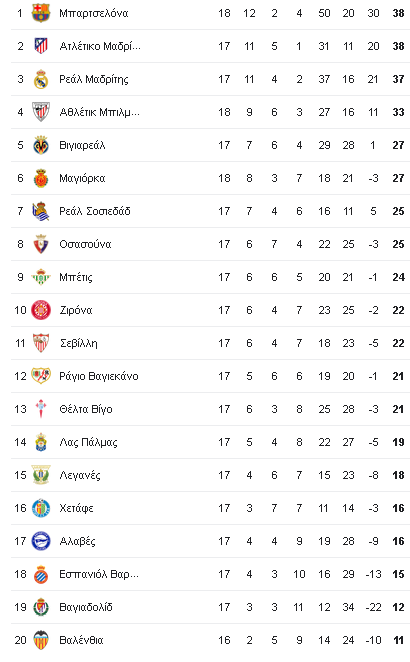Select the Αλαβές row rank number 17
Image resolution: width=410 pixels, height=662 pixels.
(20, 541)
